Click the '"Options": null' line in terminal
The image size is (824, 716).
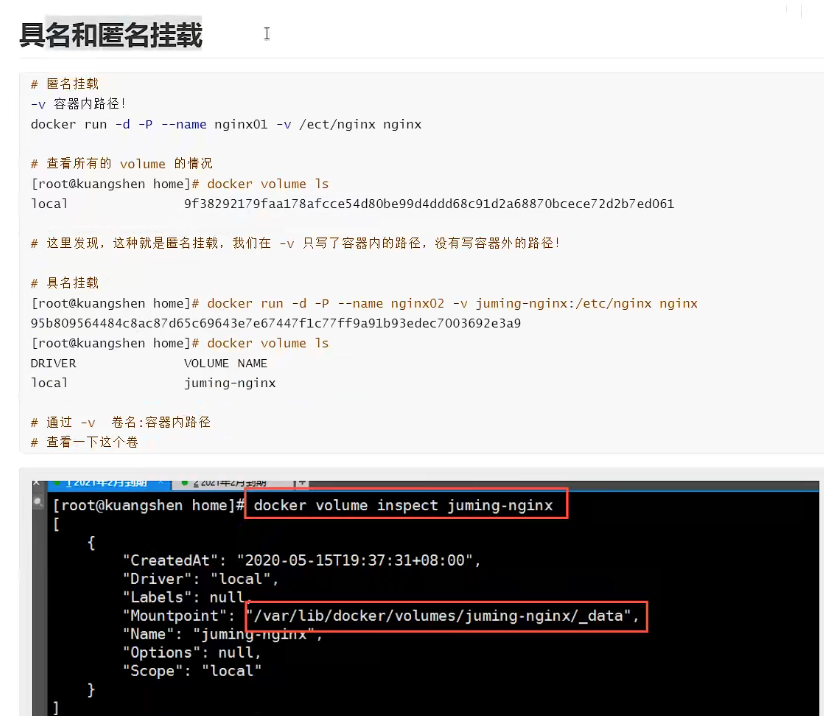pyautogui.click(x=192, y=652)
